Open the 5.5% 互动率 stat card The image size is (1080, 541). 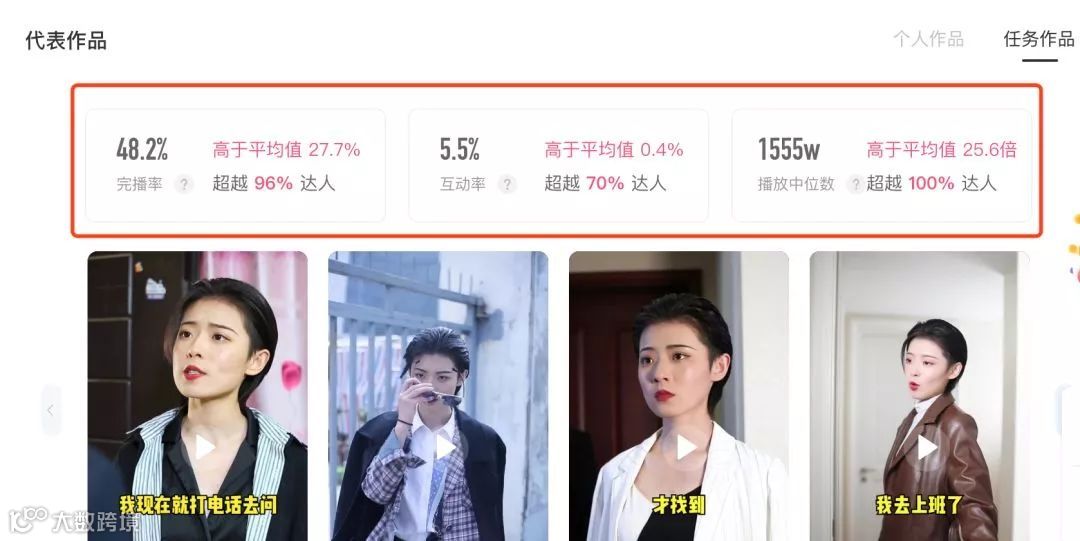[559, 165]
